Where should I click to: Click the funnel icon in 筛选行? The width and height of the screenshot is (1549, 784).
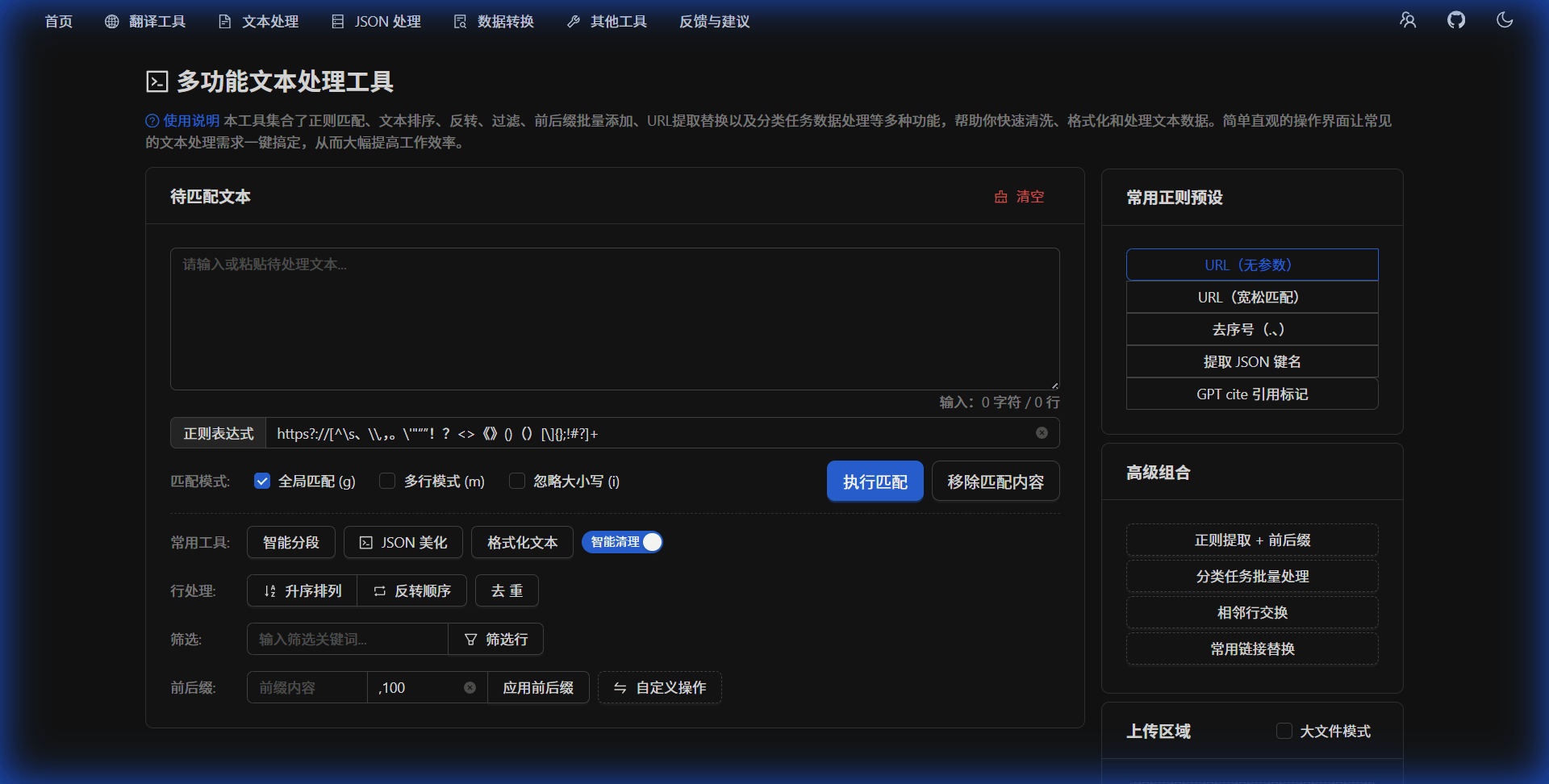471,639
